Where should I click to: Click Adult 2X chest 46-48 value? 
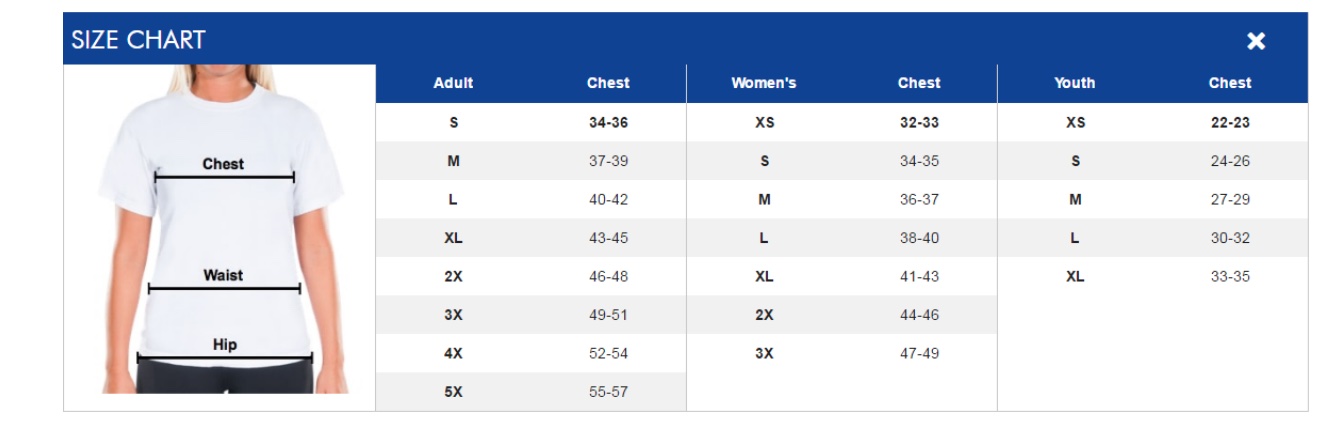pyautogui.click(x=609, y=276)
